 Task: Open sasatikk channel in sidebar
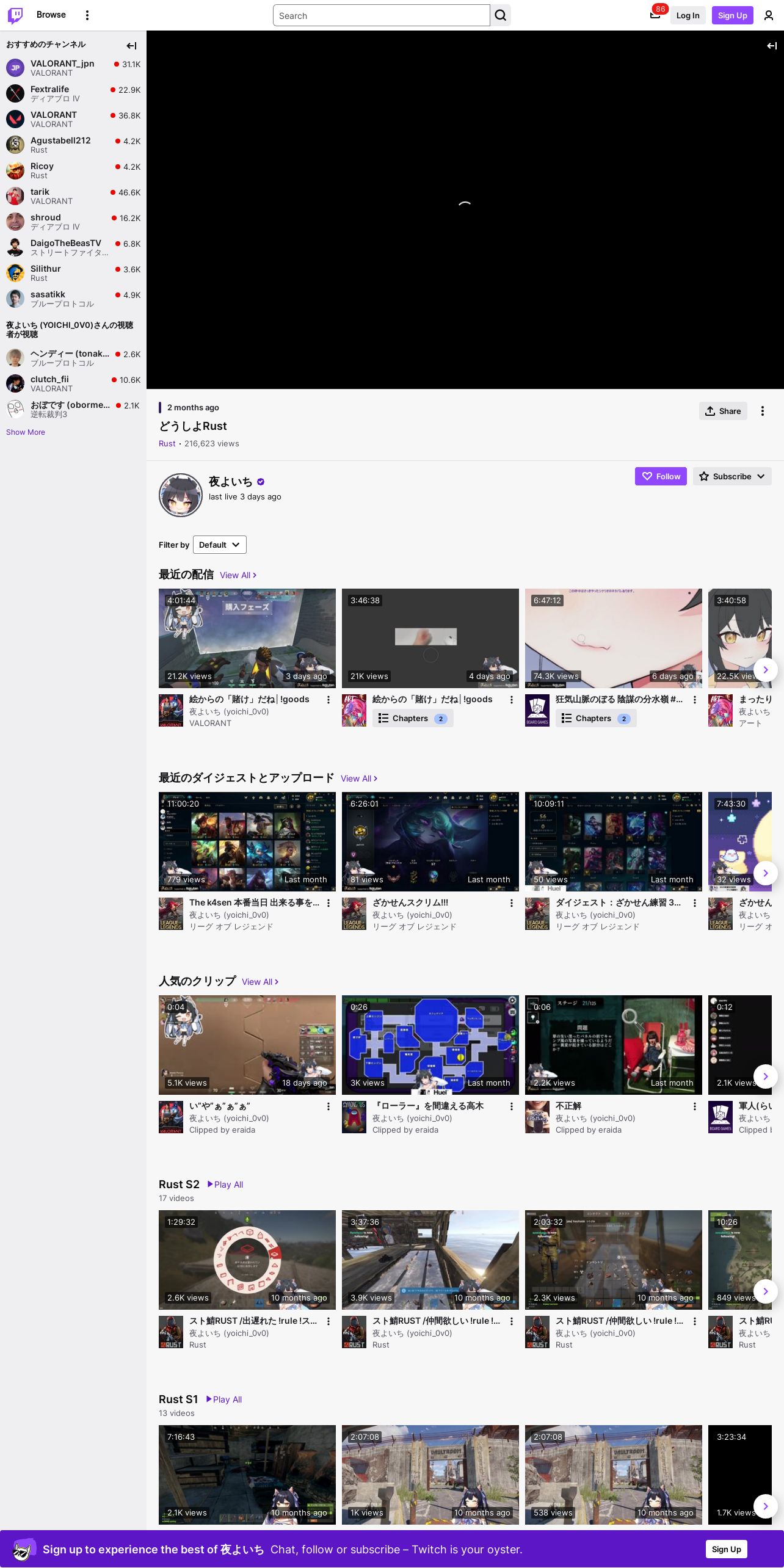pos(73,299)
